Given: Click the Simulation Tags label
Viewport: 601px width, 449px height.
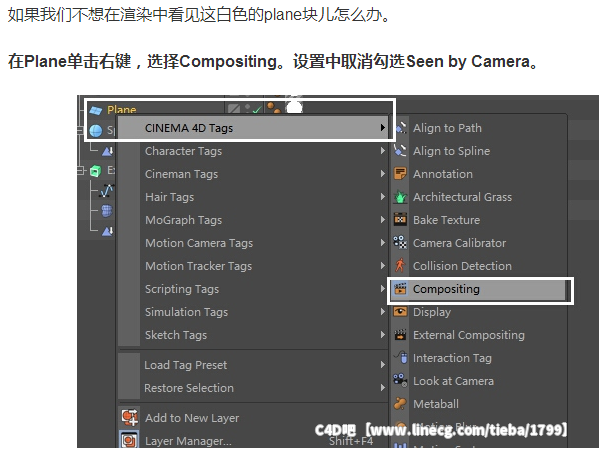Looking at the screenshot, I should point(186,312).
